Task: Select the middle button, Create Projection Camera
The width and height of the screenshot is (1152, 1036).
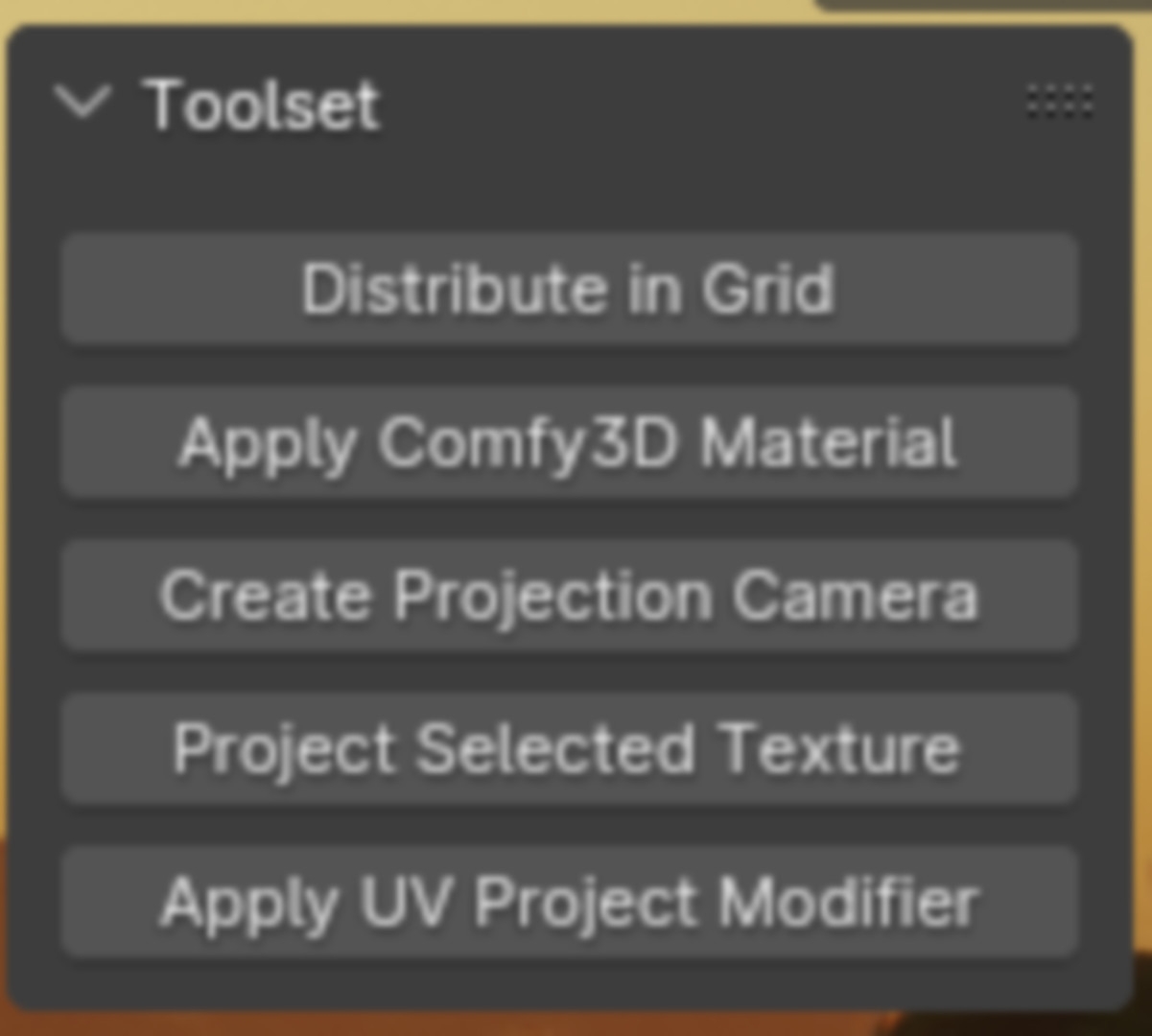Action: click(570, 595)
